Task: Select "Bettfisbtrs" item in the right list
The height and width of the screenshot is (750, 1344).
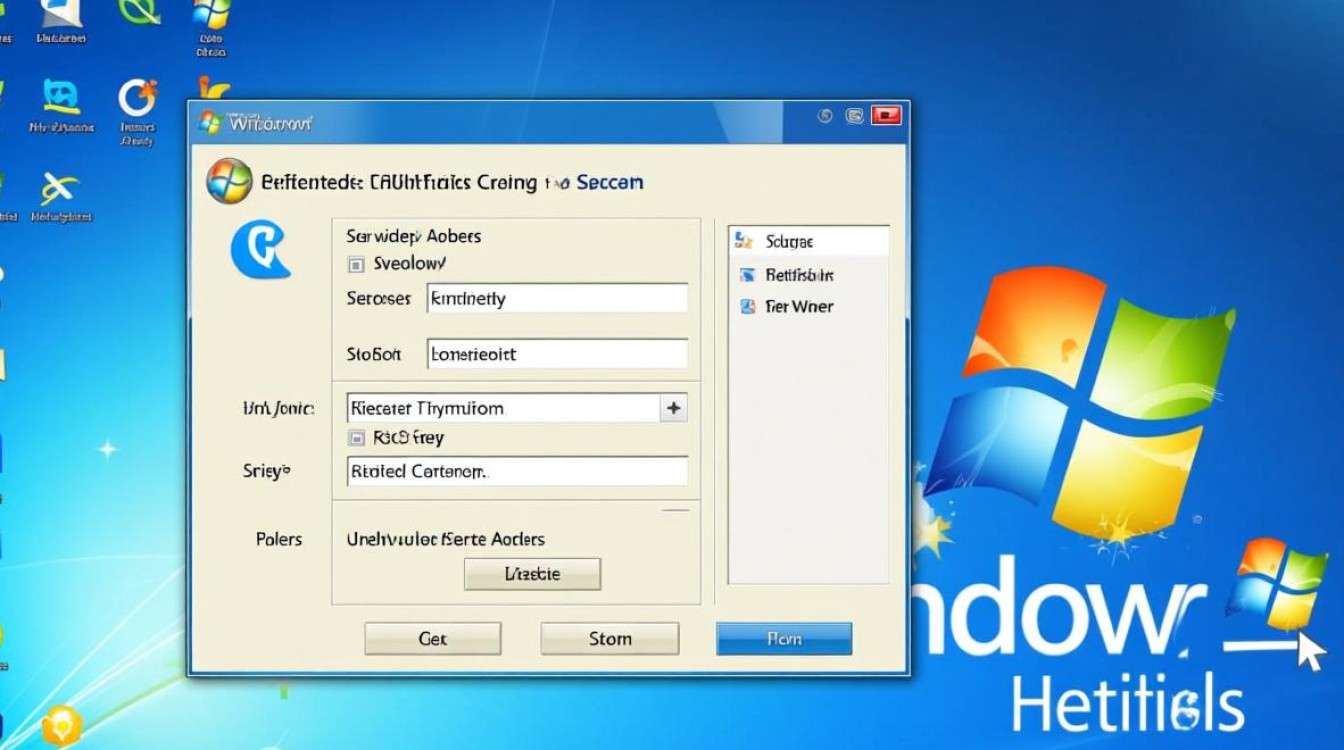Action: coord(798,275)
